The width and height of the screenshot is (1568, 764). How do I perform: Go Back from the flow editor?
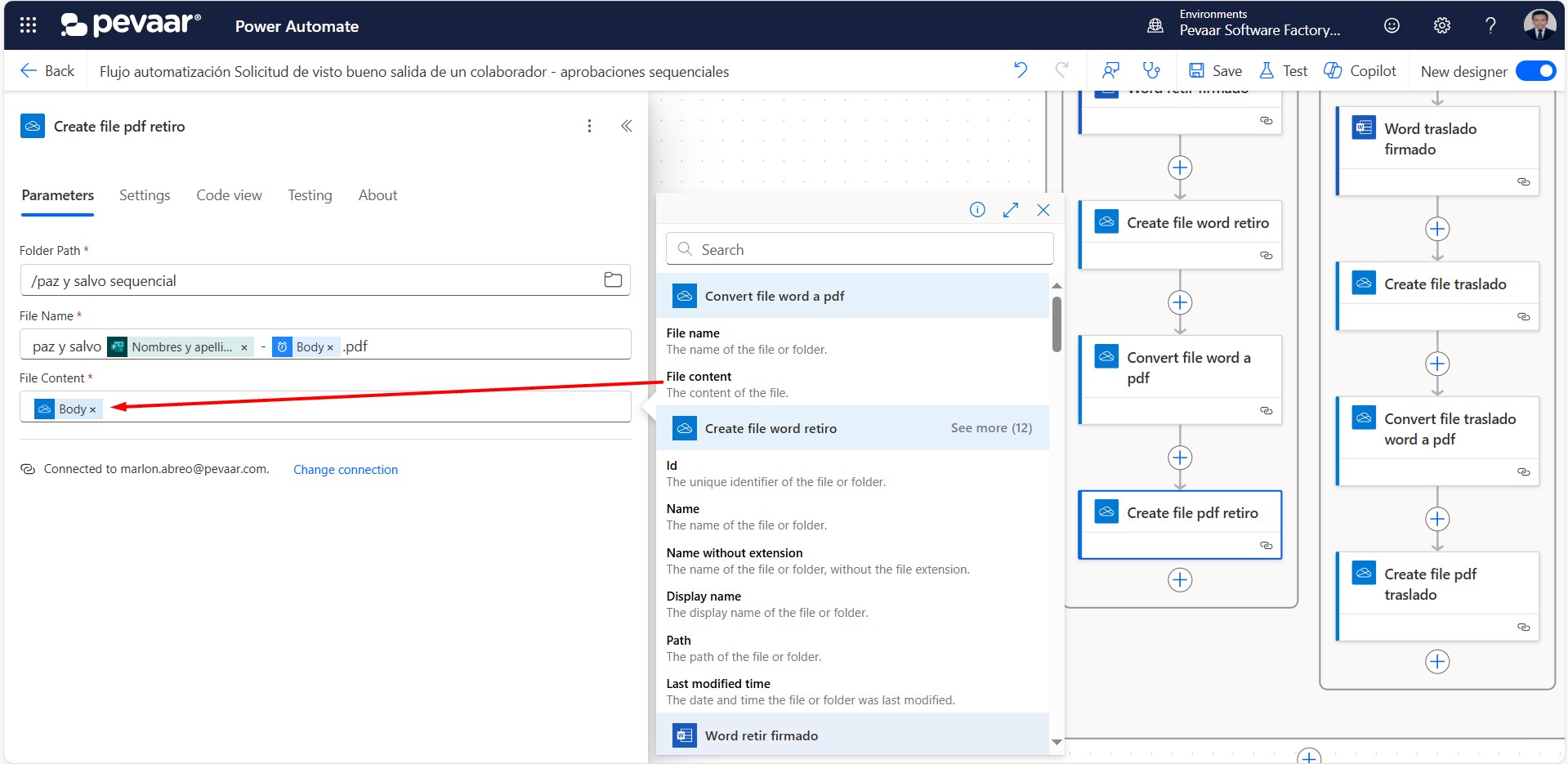click(x=47, y=71)
